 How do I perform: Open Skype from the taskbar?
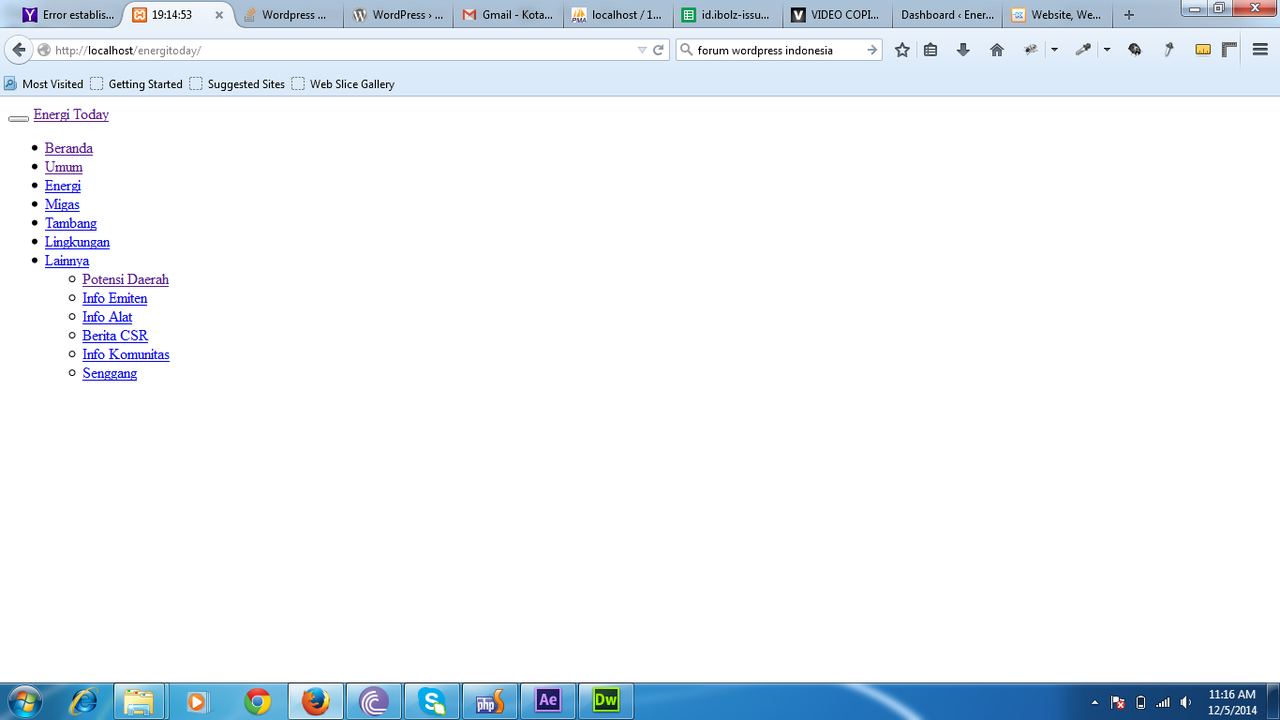click(x=432, y=701)
